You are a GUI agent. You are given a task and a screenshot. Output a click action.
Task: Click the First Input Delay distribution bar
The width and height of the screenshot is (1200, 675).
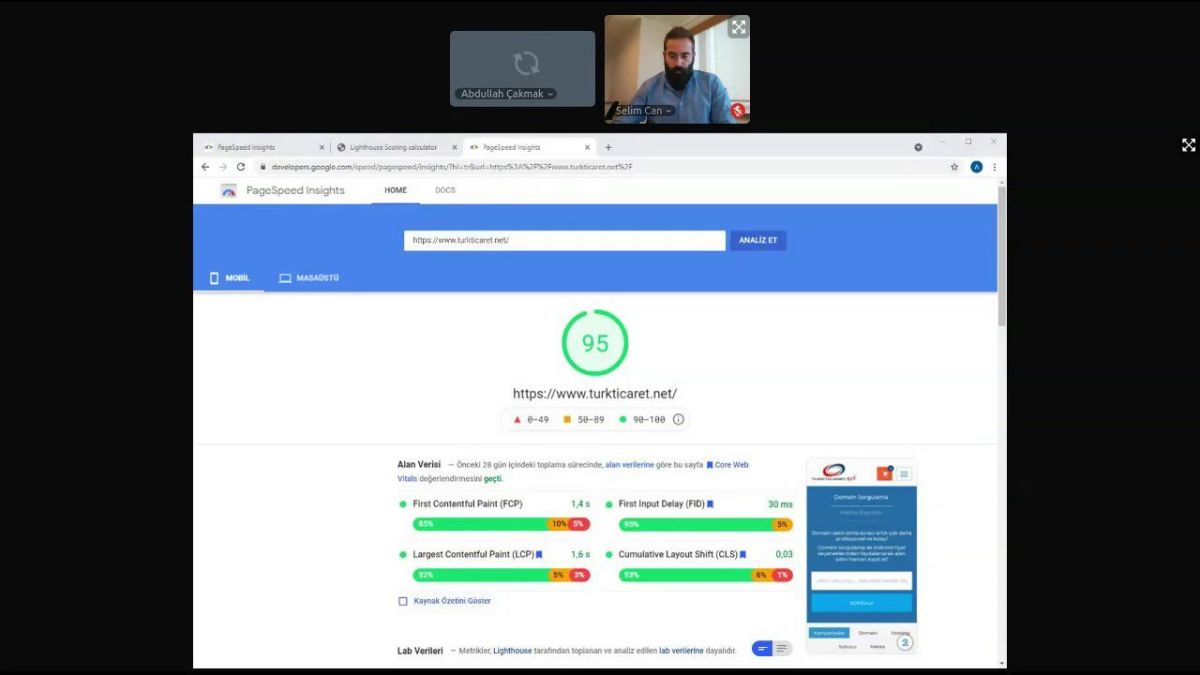pos(706,524)
